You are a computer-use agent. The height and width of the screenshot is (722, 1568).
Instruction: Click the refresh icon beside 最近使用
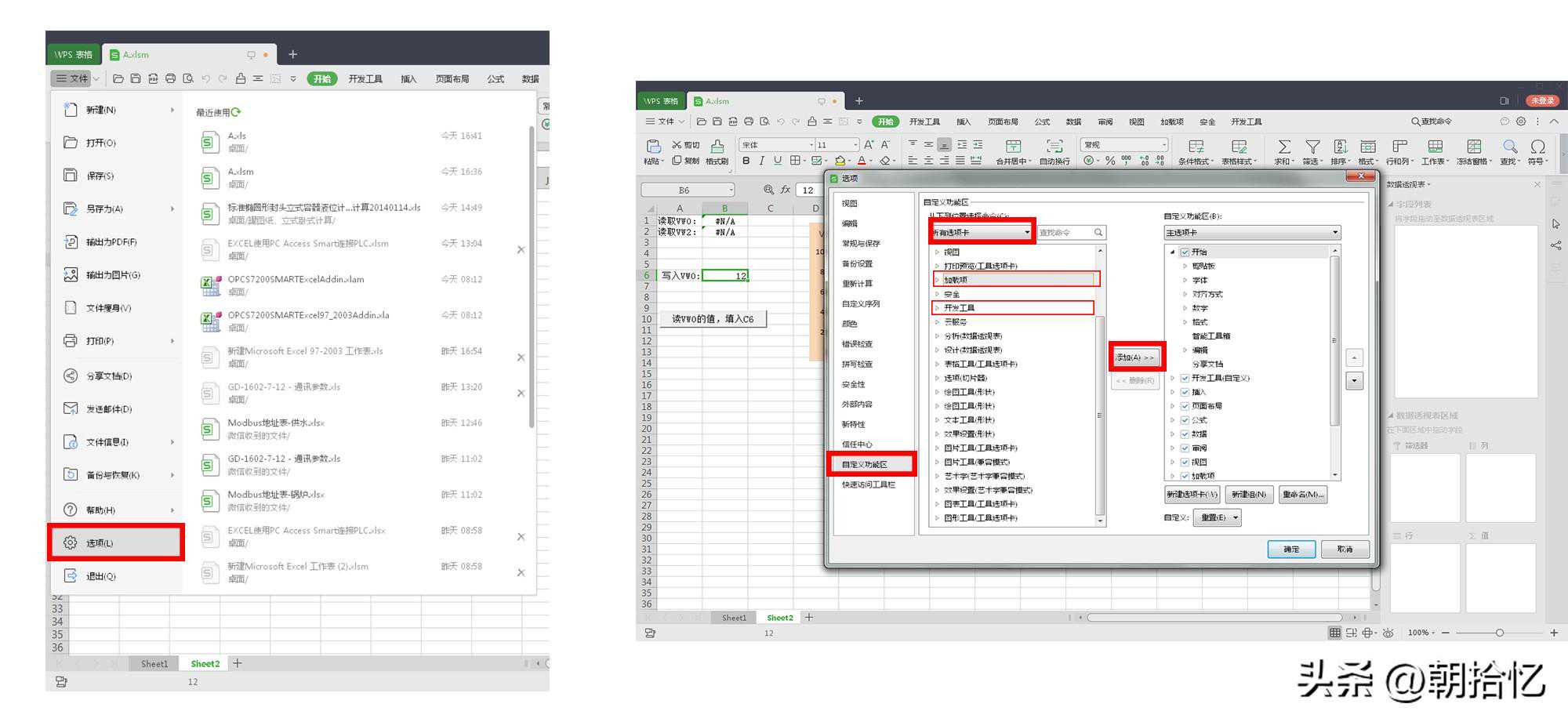click(236, 112)
